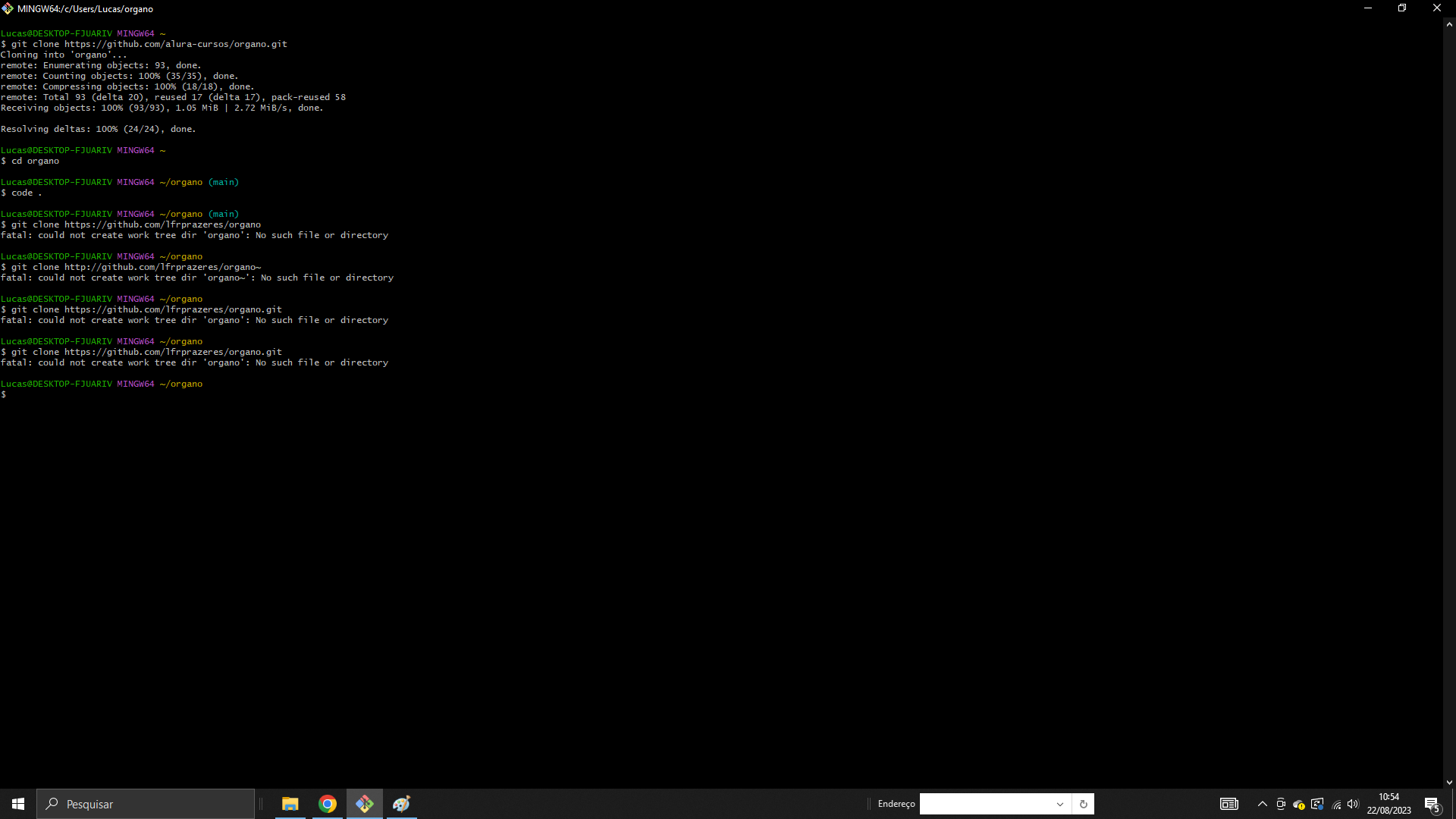Show desktop via taskbar edge button
The image size is (1456, 819).
click(x=1454, y=804)
